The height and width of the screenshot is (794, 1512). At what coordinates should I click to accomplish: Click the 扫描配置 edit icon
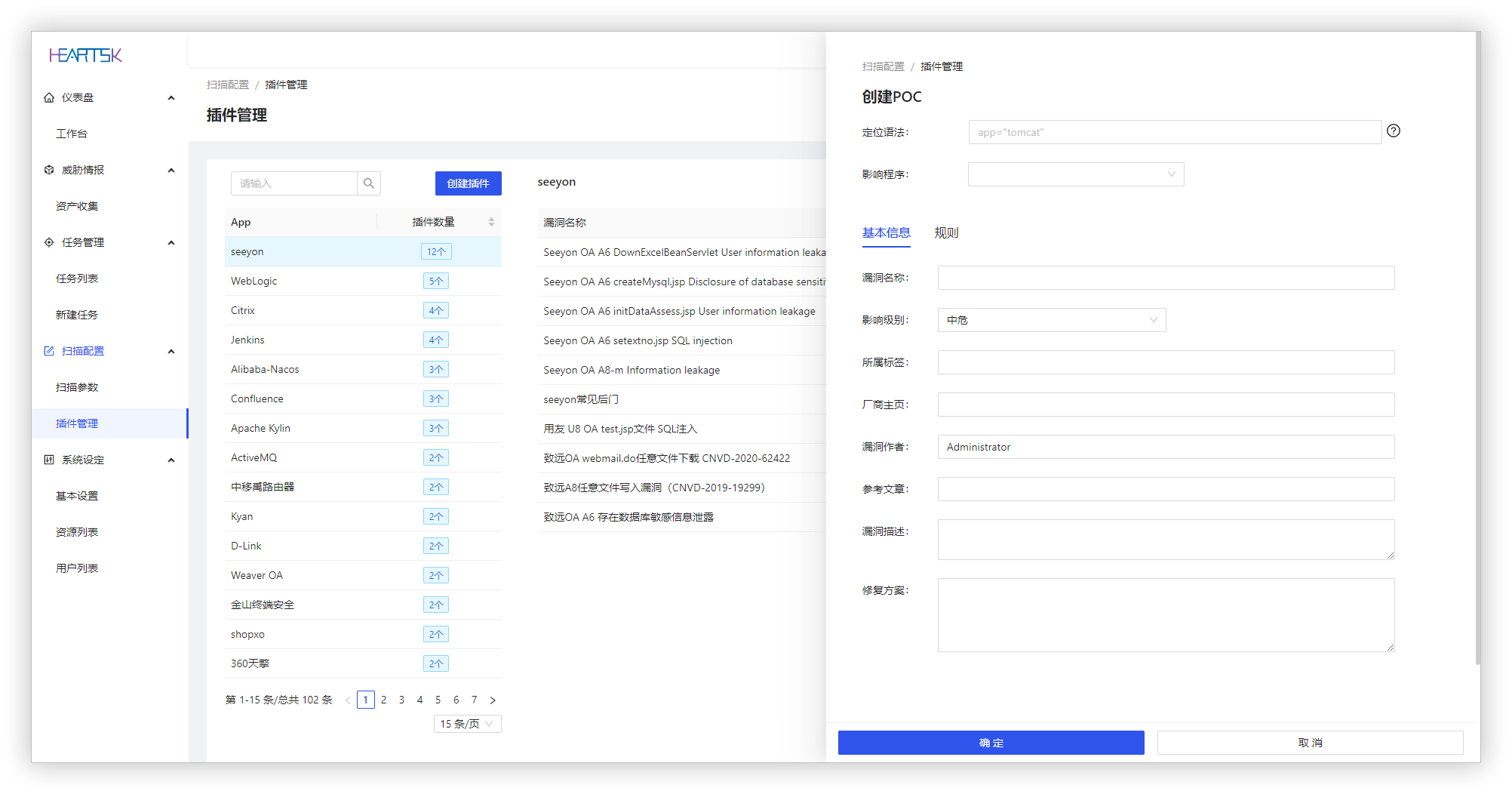point(49,351)
